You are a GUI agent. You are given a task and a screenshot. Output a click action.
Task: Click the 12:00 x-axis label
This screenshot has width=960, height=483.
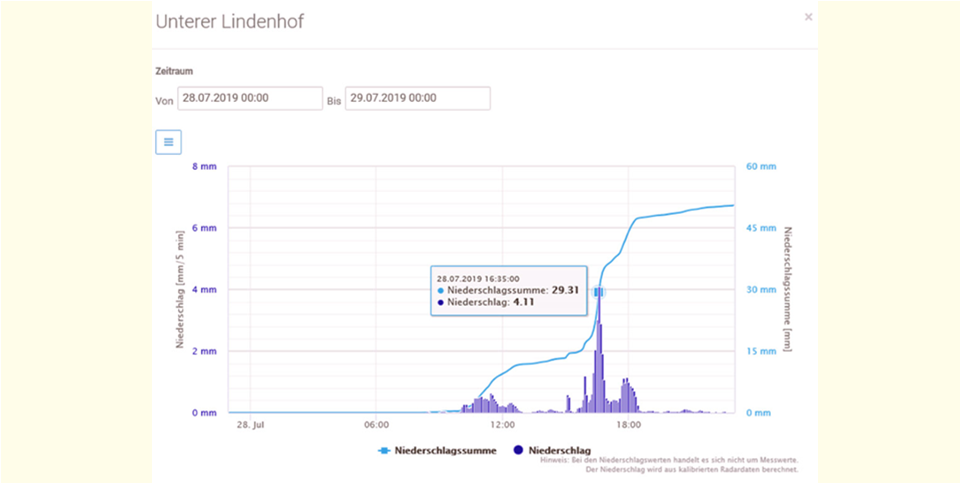click(502, 424)
